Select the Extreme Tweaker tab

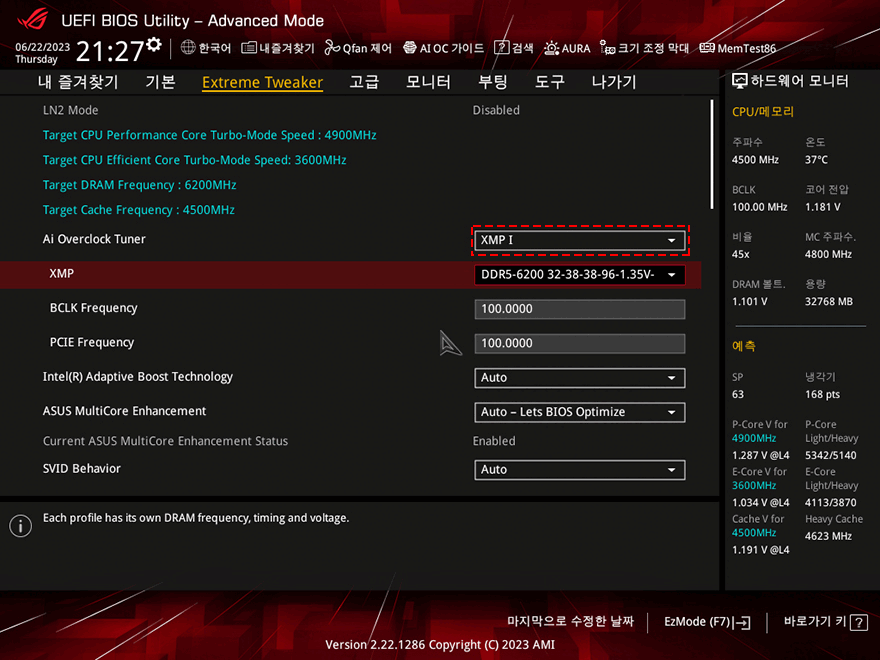coord(262,82)
